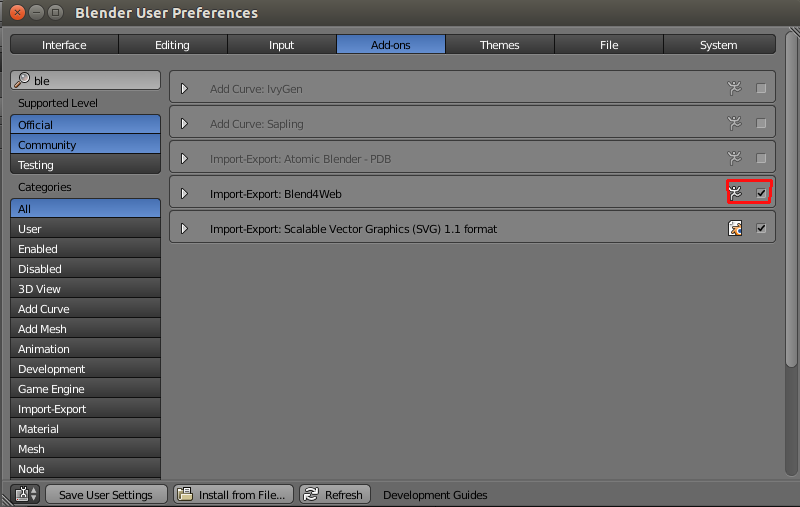Click the folder icon on Install from File

(184, 495)
